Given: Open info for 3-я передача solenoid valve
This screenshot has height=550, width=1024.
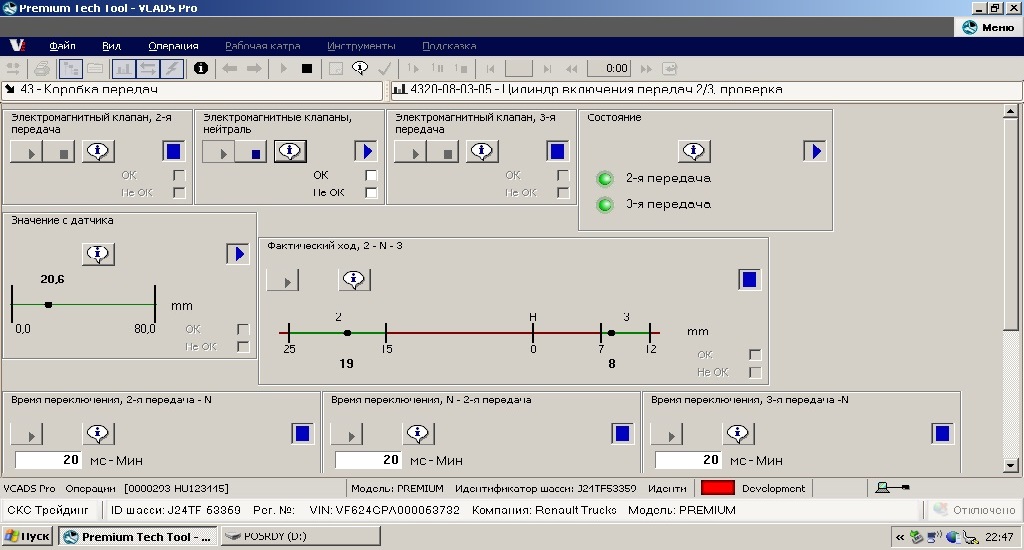Looking at the screenshot, I should 482,152.
